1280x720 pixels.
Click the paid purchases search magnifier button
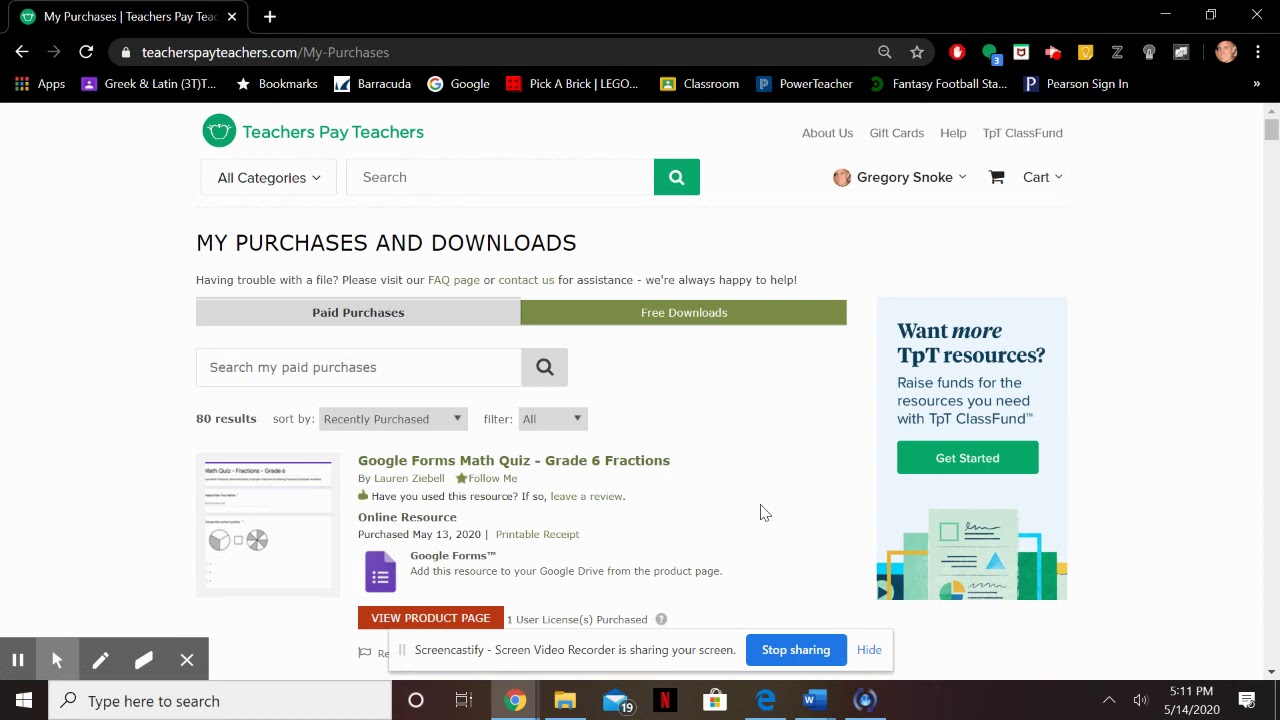tap(545, 367)
